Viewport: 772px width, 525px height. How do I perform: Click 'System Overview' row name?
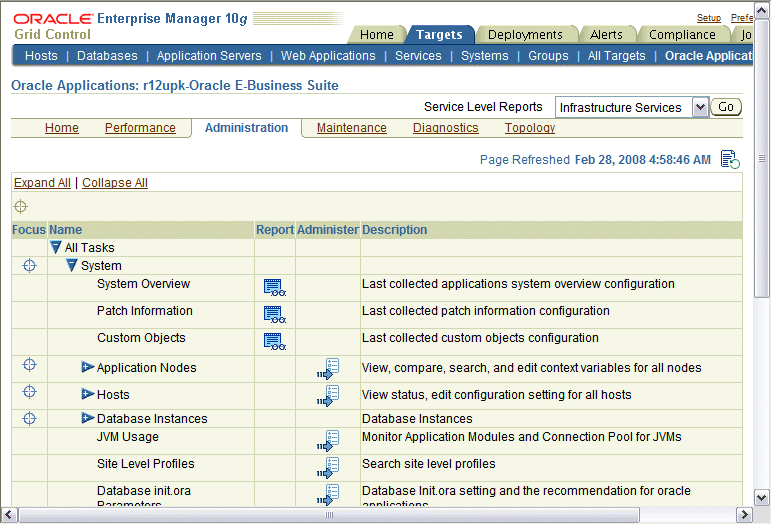[143, 284]
